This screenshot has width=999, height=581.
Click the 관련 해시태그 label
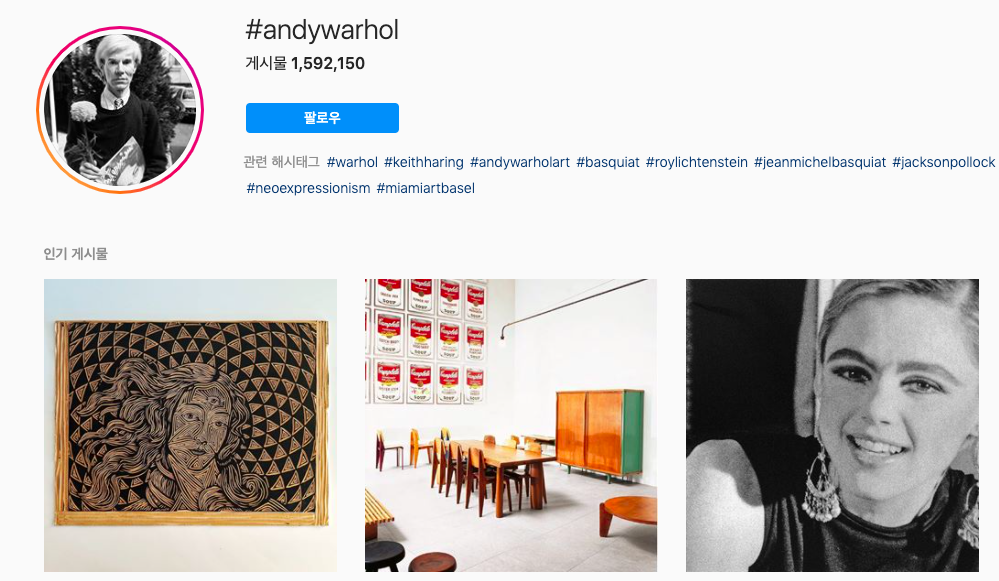282,162
